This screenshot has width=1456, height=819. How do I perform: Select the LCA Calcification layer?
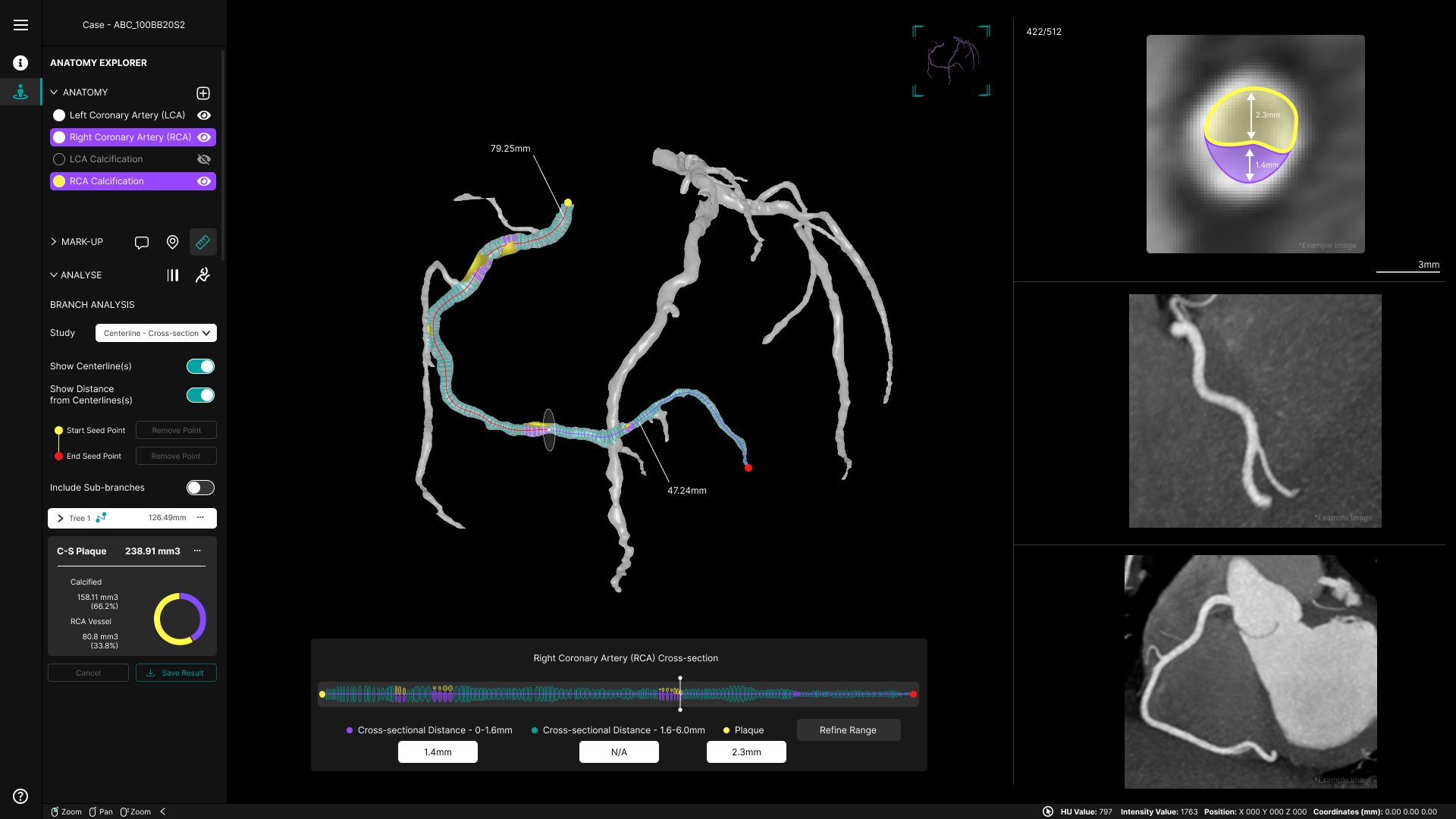coord(106,159)
